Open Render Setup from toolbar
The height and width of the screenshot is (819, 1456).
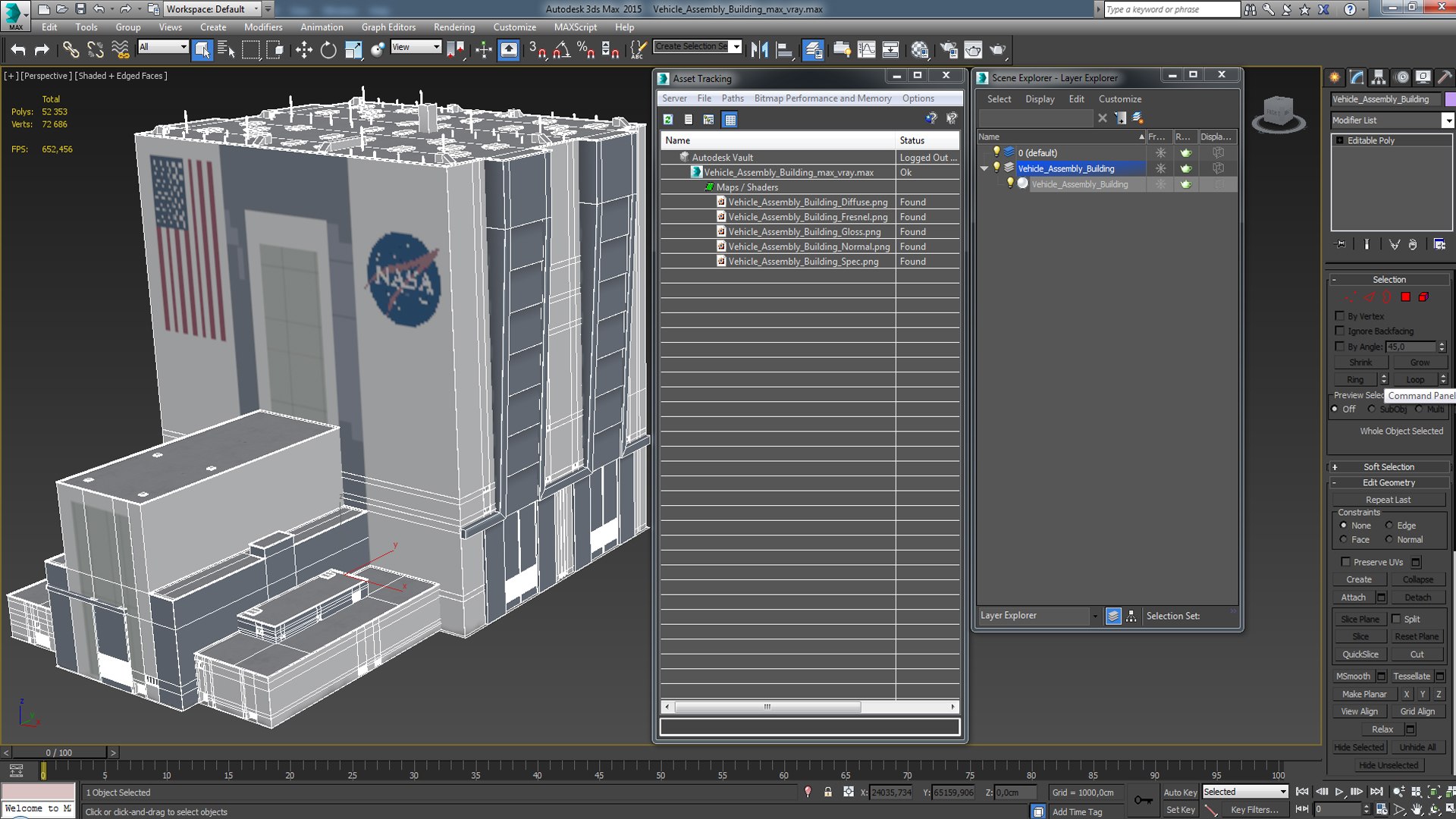pyautogui.click(x=949, y=50)
